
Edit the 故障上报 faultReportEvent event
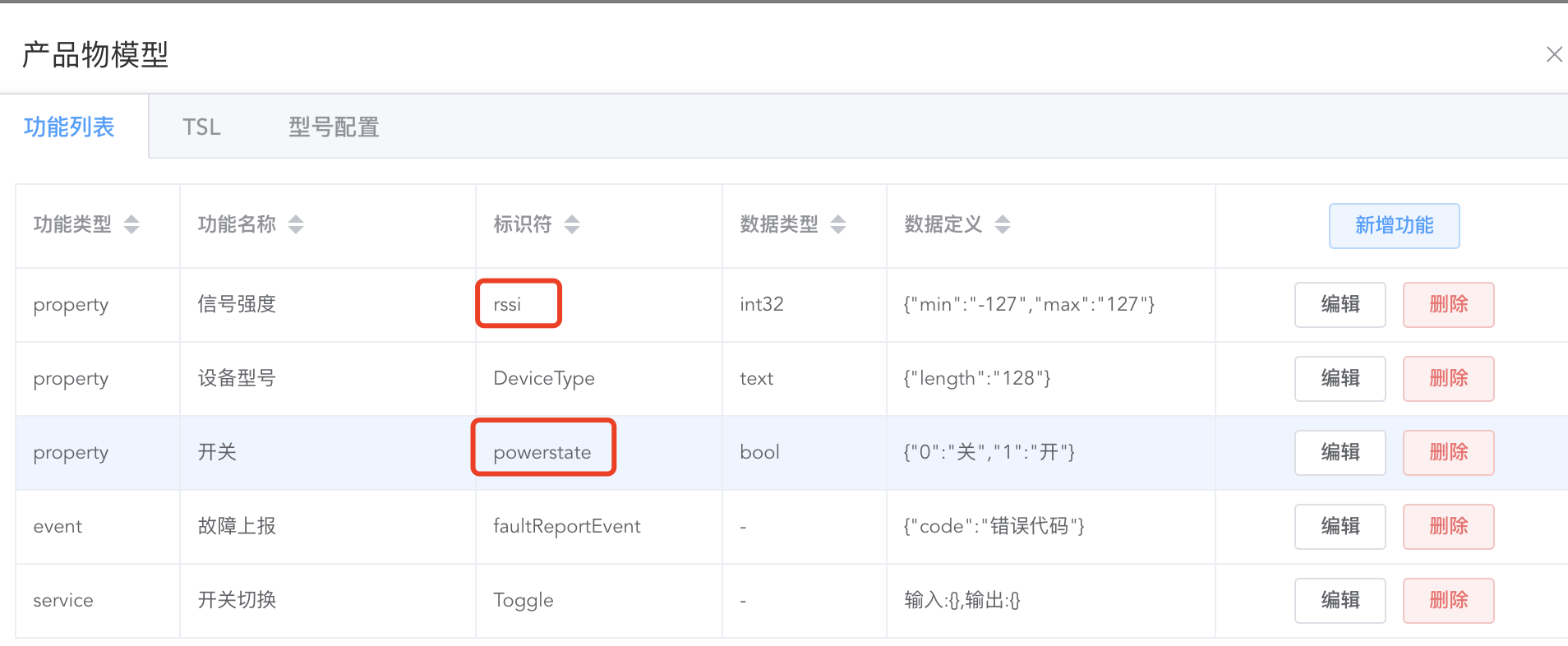point(1340,527)
